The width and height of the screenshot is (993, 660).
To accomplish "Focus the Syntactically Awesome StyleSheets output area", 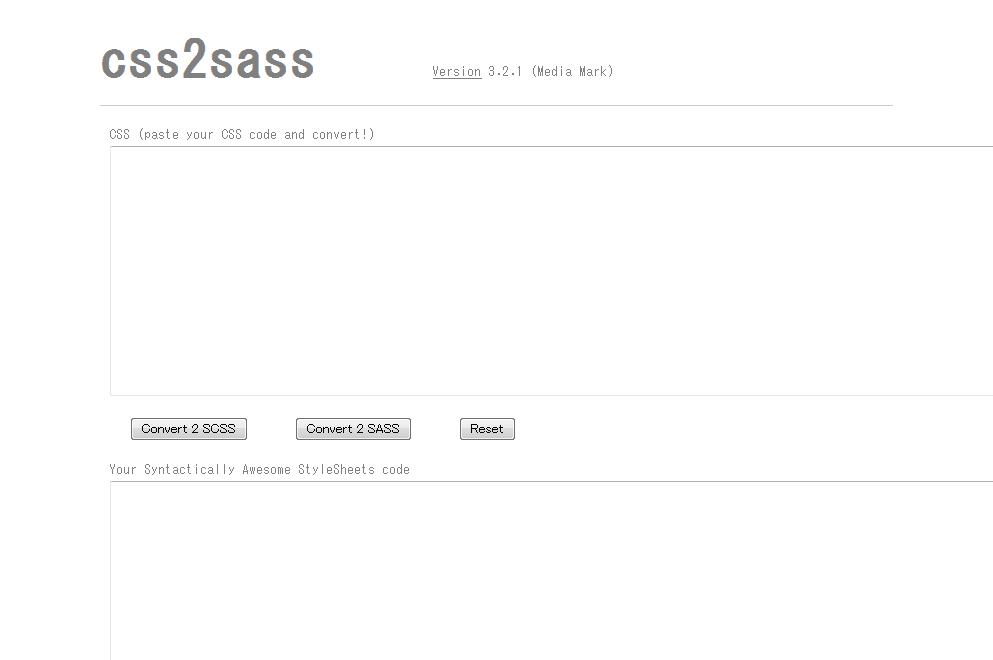I will coord(551,571).
